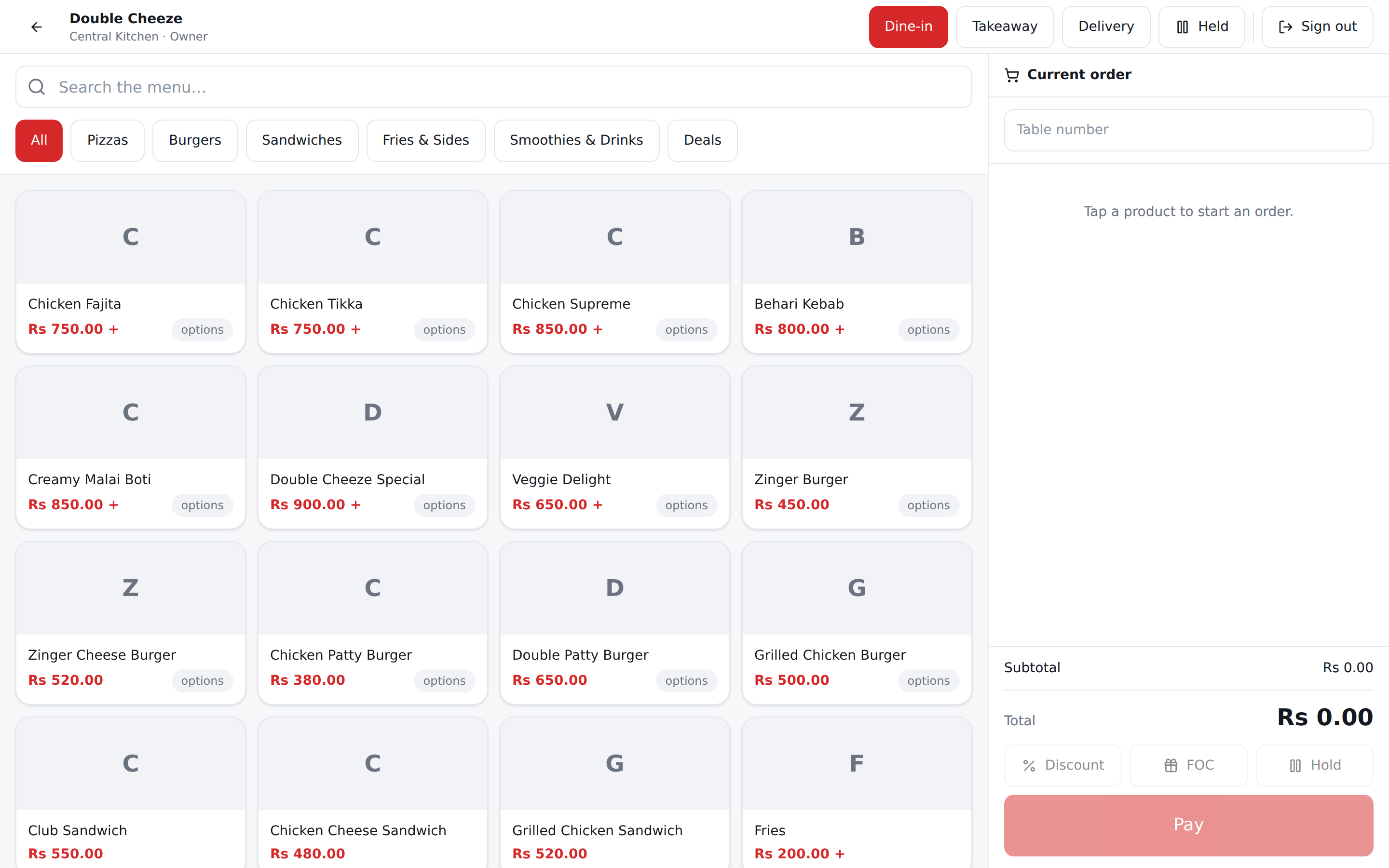Select Double Patty Burger thumbnail
This screenshot has height=868, width=1389.
[x=615, y=588]
